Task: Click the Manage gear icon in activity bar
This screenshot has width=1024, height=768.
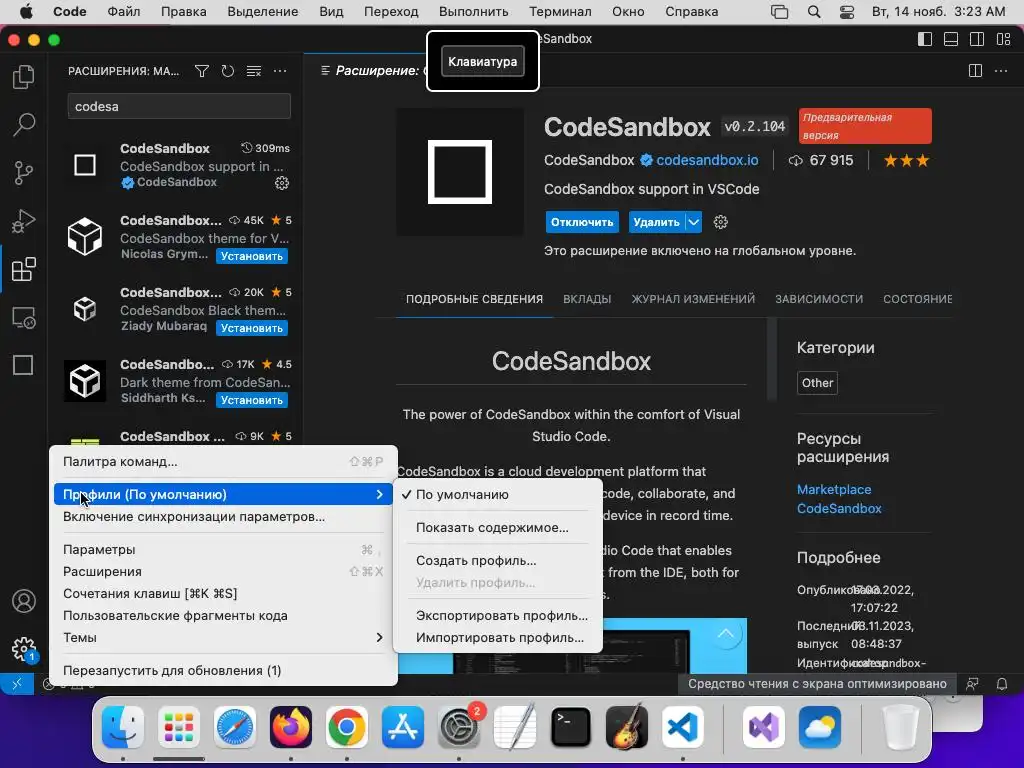Action: tap(24, 649)
